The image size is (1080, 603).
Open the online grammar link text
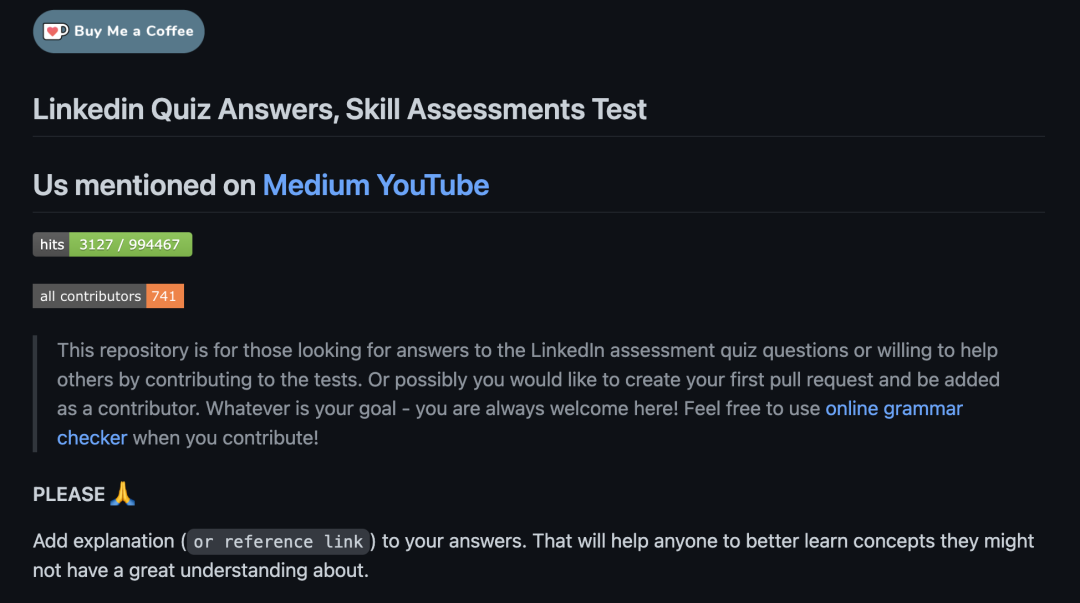894,409
